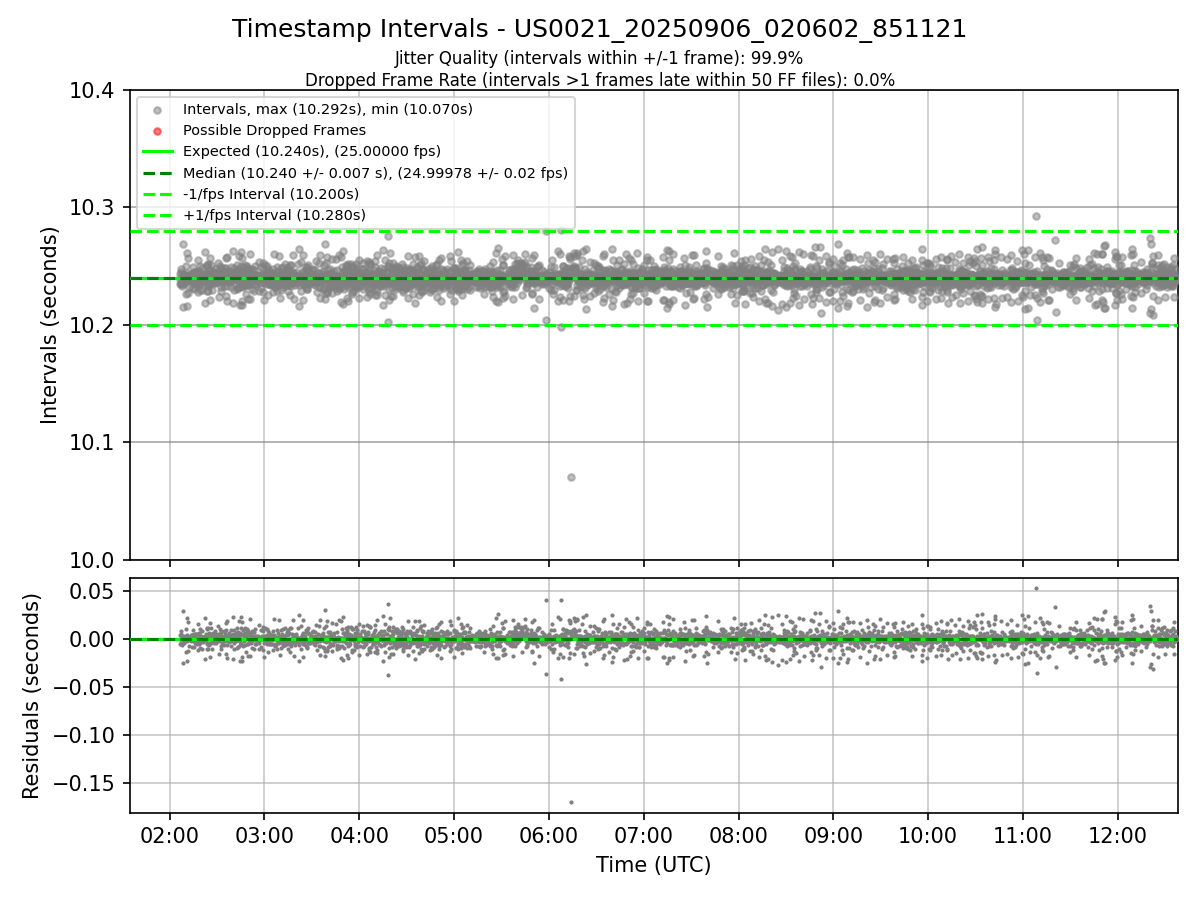This screenshot has height=900, width=1200.
Task: Select legend entry 'Possible Dropped Frames'
Action: tap(274, 130)
